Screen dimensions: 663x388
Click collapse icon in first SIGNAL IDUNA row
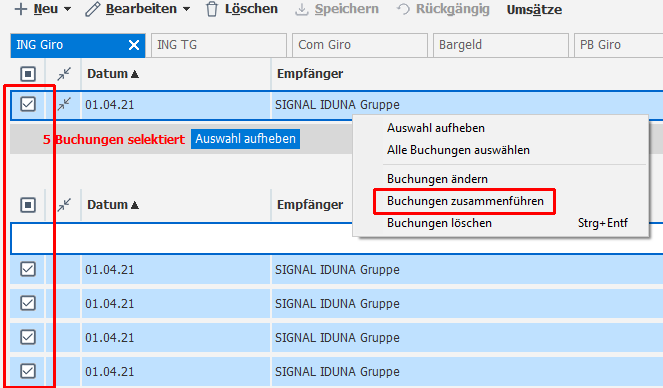coord(64,104)
